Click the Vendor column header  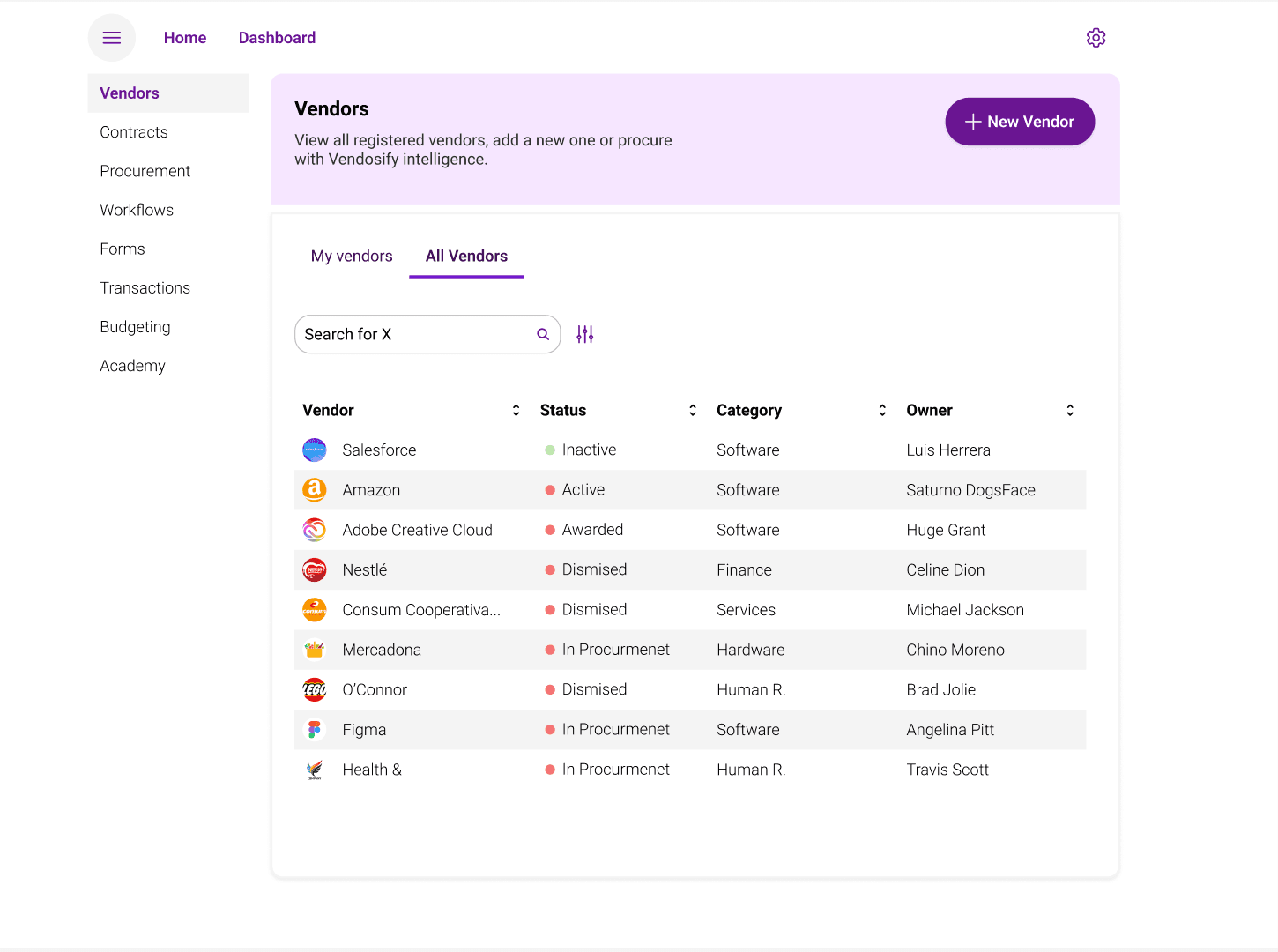(328, 410)
